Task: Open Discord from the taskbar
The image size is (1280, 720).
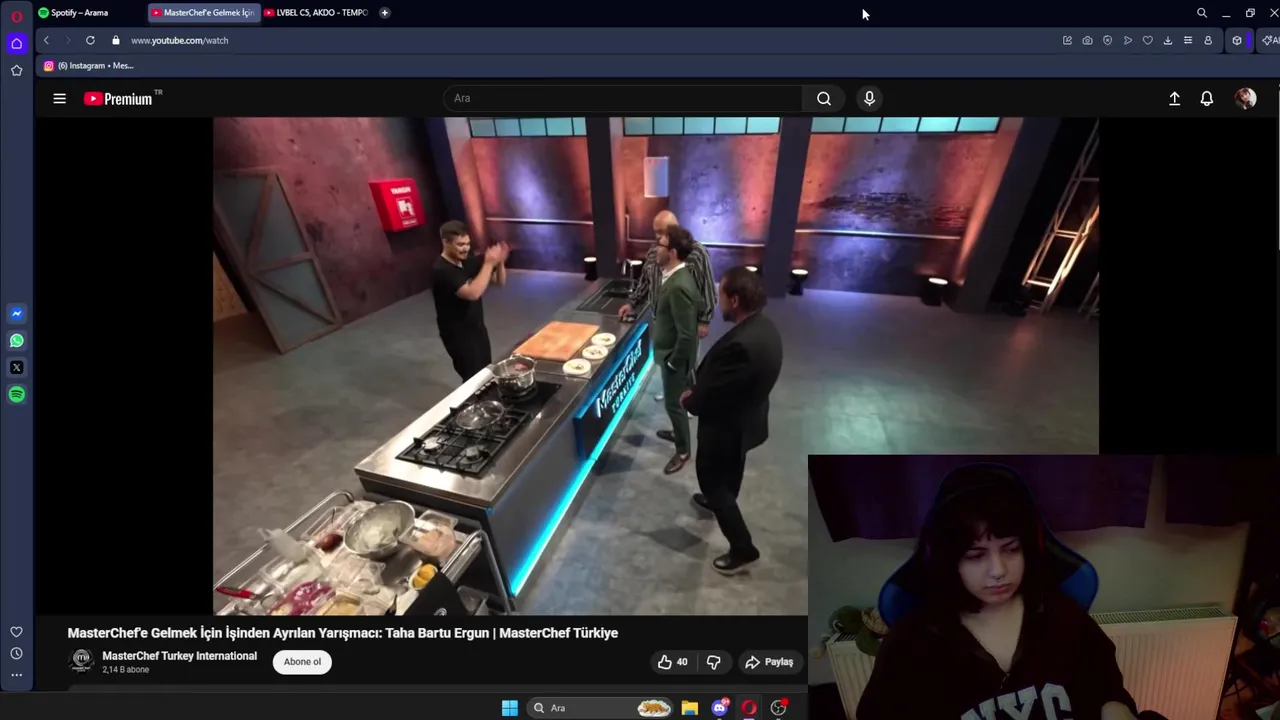Action: pos(720,708)
